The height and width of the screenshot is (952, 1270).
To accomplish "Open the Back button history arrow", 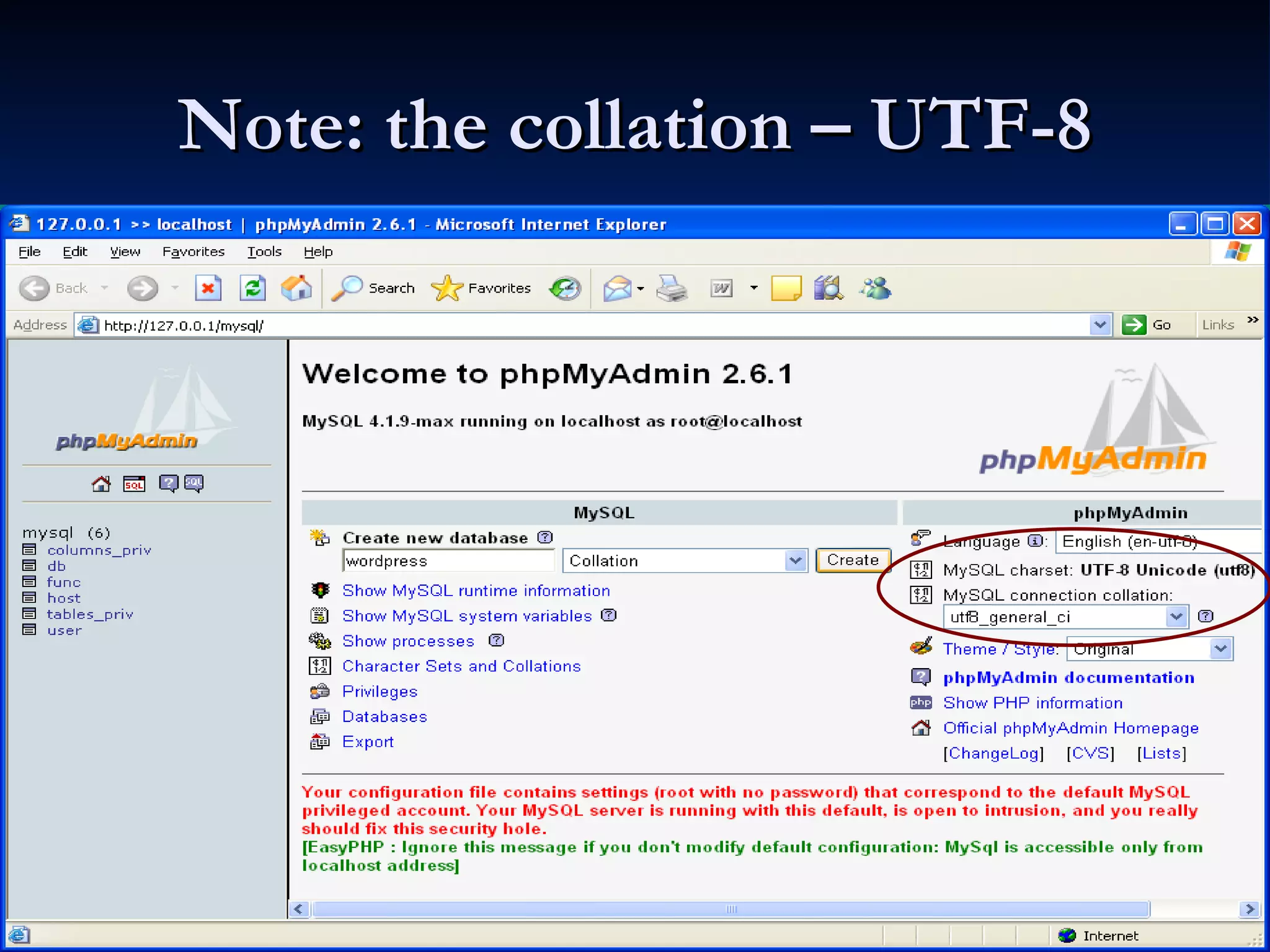I will pos(104,288).
